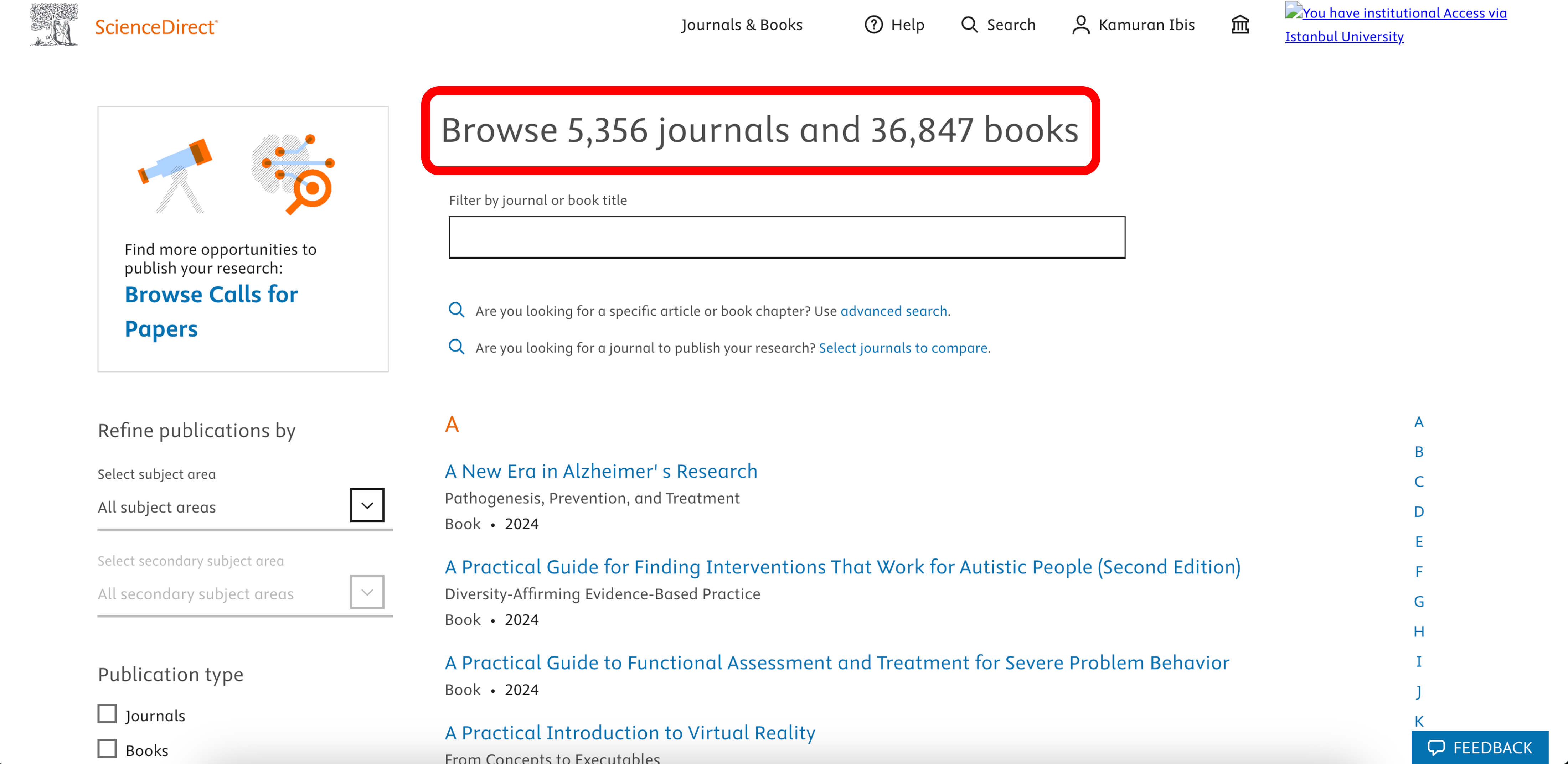The height and width of the screenshot is (764, 1568).
Task: Open A New Era in Alzheimer's Research
Action: [601, 471]
